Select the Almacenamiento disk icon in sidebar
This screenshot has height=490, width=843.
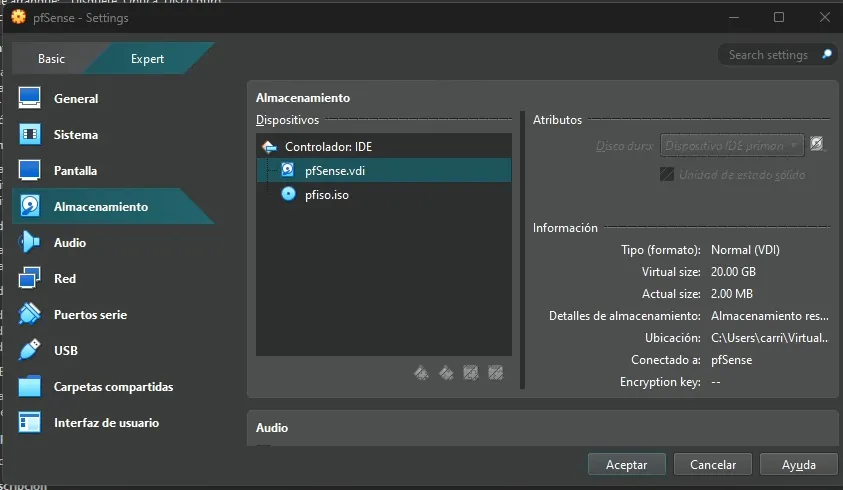pos(30,206)
